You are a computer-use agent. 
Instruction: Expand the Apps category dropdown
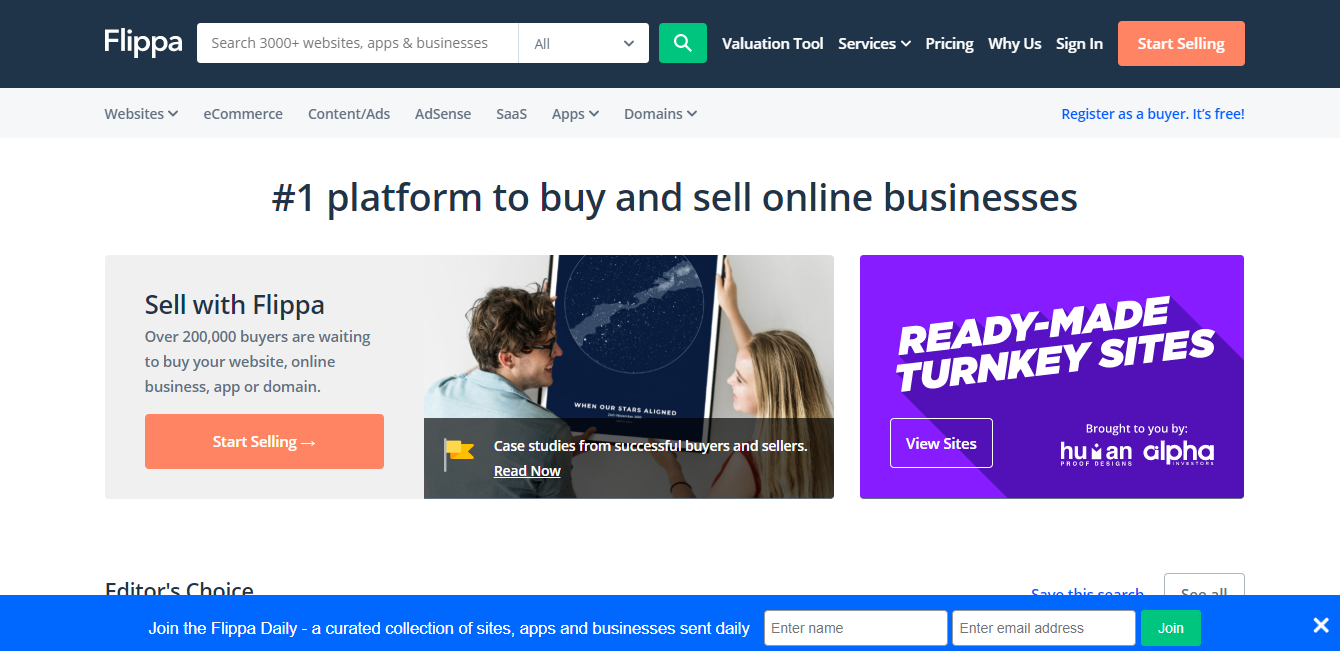click(575, 114)
